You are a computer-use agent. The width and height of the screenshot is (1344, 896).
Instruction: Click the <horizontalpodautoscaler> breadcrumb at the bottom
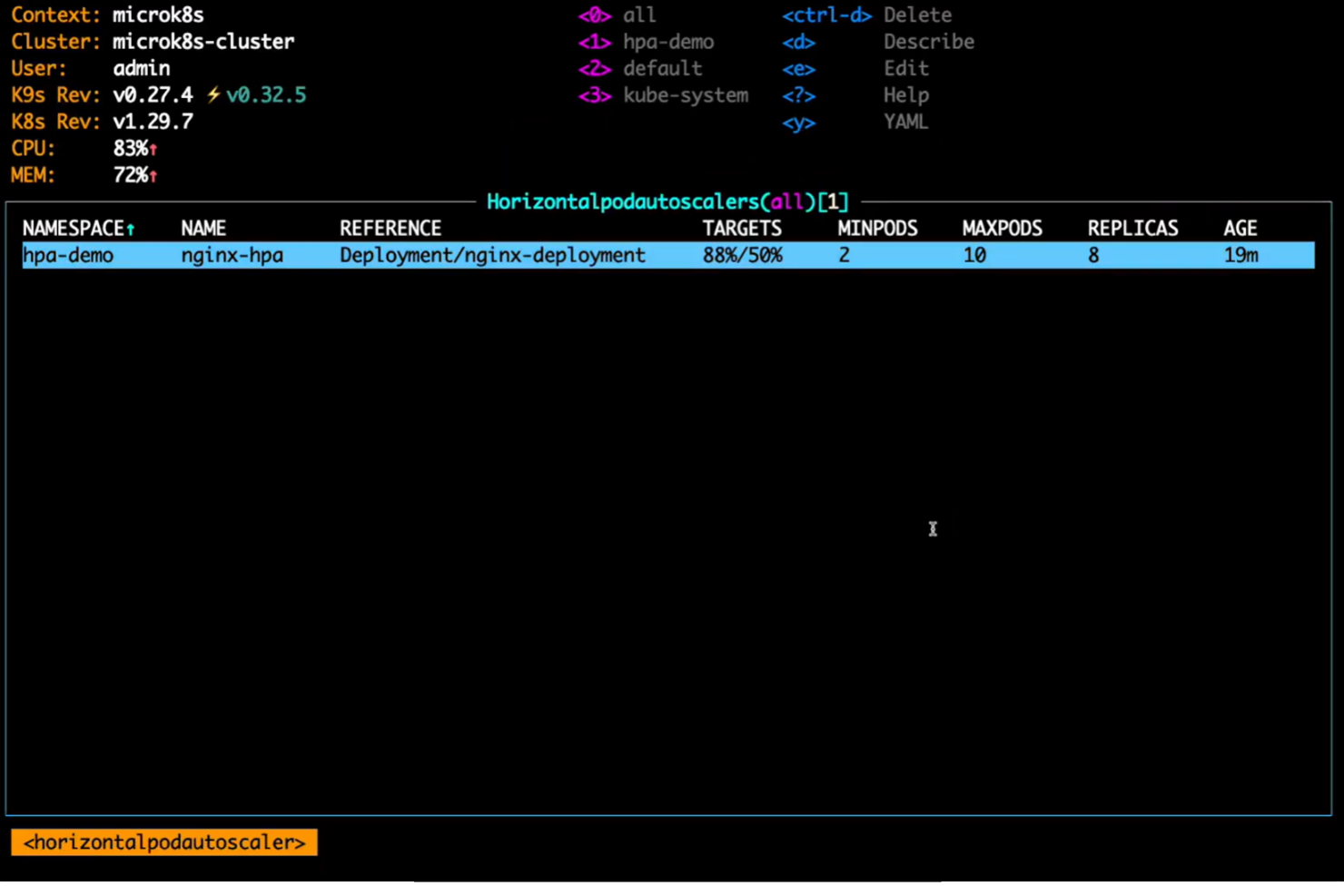coord(164,842)
